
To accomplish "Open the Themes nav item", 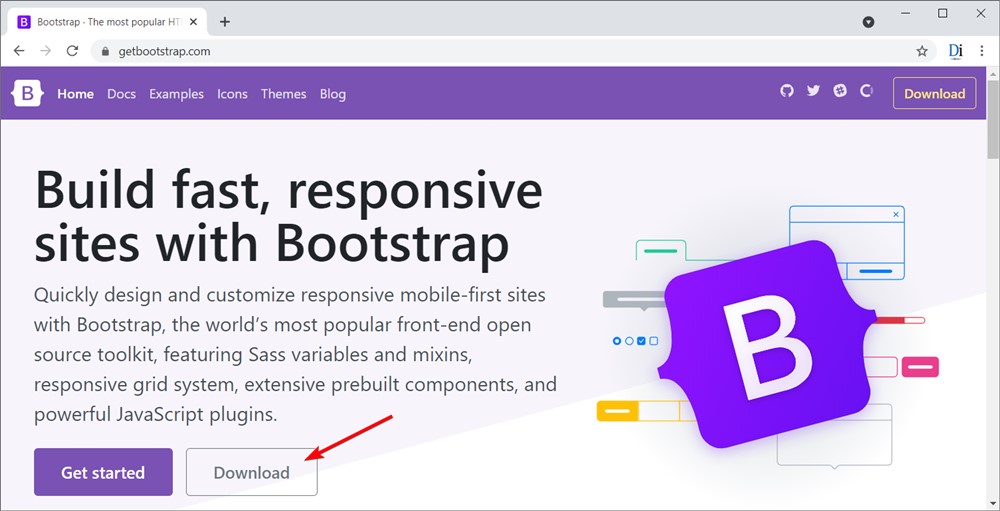I will (x=283, y=94).
